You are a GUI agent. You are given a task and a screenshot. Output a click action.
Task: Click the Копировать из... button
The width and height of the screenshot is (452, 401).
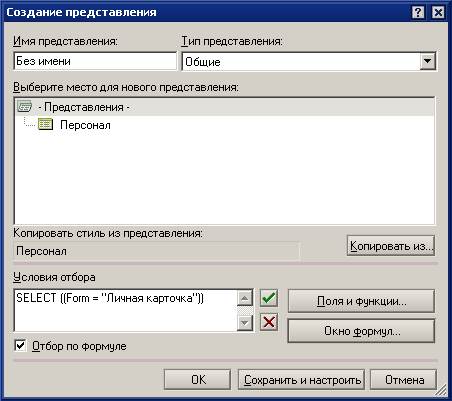[x=391, y=246]
